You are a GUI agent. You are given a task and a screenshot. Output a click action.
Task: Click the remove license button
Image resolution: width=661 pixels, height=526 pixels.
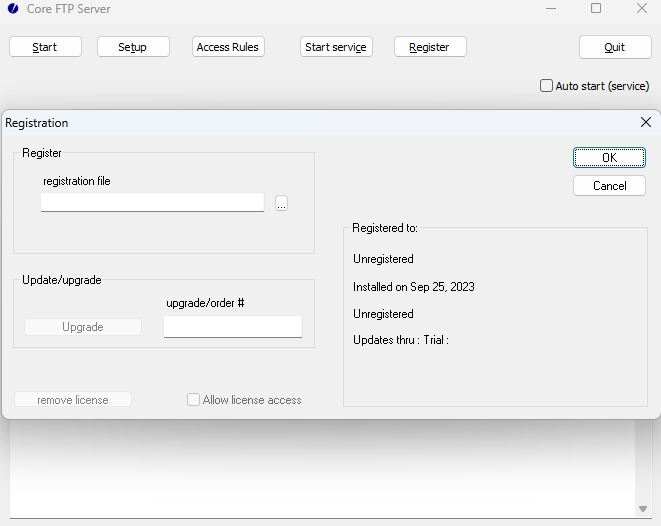click(x=73, y=400)
